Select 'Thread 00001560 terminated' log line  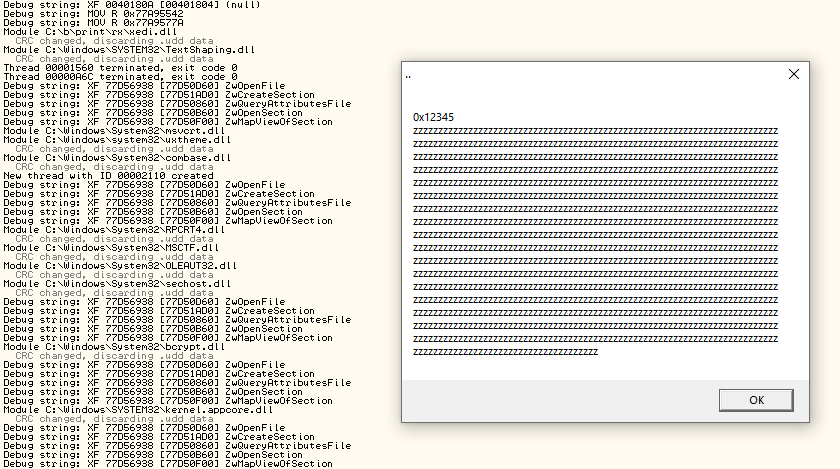[x=121, y=68]
